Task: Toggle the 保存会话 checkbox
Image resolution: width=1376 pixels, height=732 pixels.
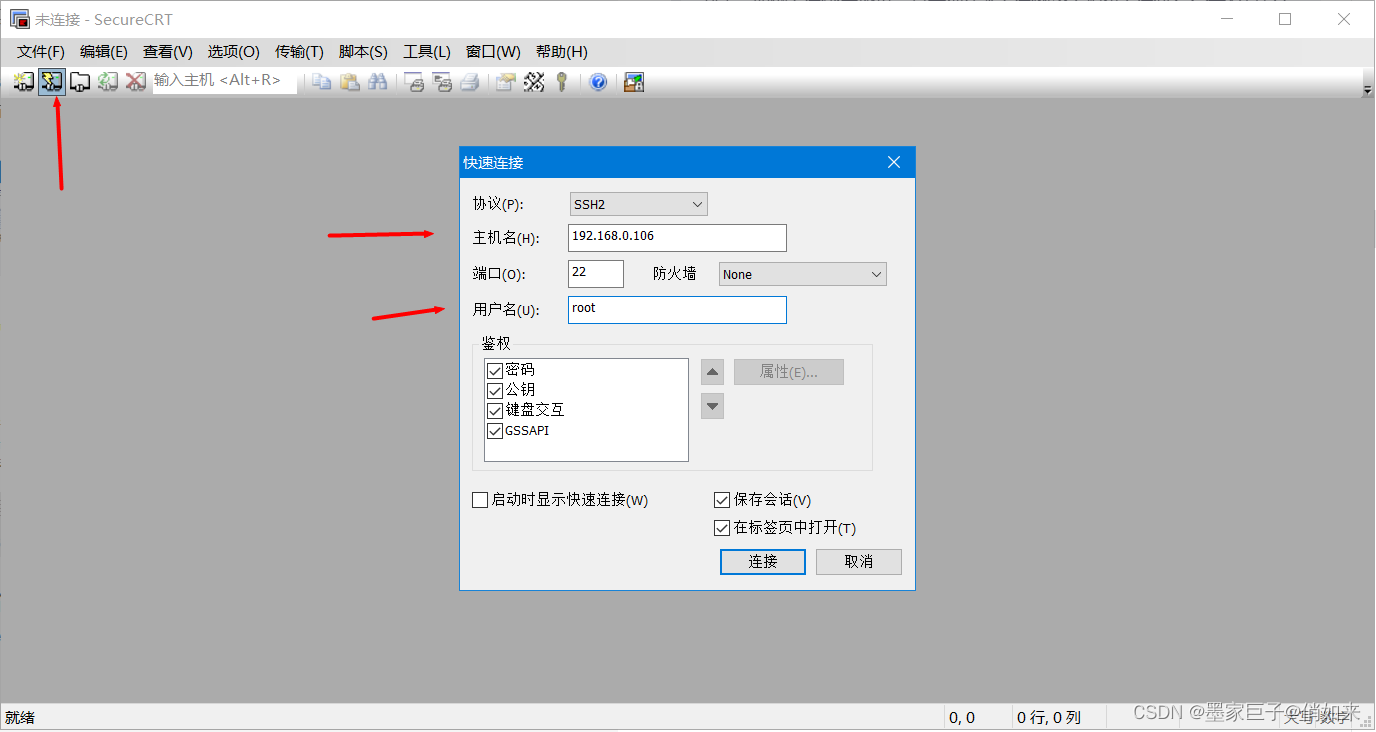Action: point(722,500)
